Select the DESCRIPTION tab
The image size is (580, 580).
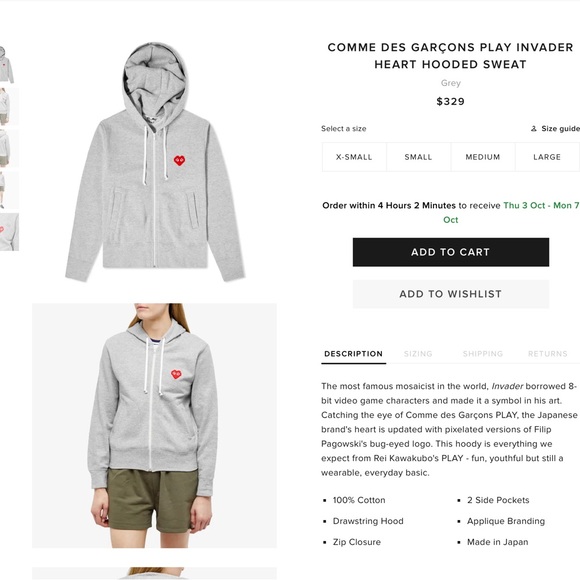(x=353, y=354)
